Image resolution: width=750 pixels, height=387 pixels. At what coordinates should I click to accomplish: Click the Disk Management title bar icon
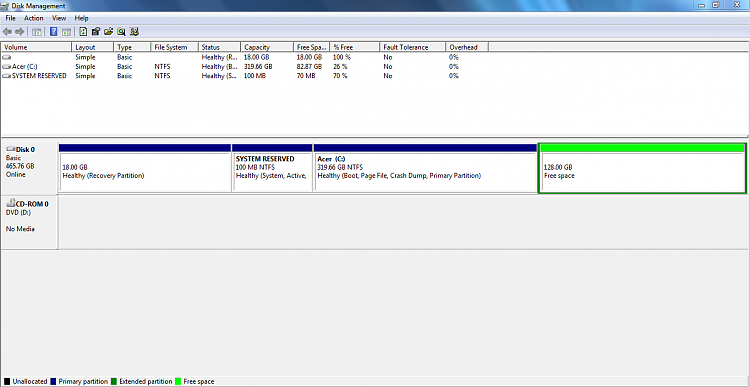(5, 6)
